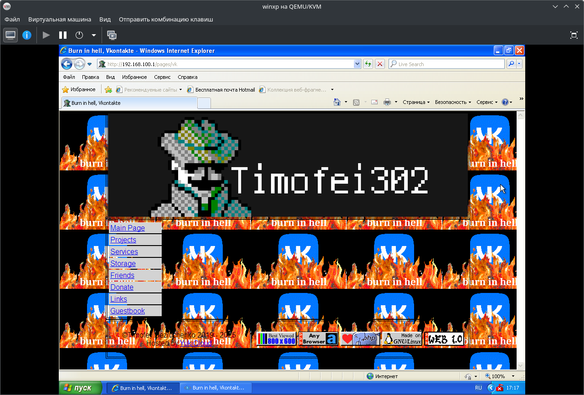
Task: Follow the Services link
Action: [x=124, y=252]
